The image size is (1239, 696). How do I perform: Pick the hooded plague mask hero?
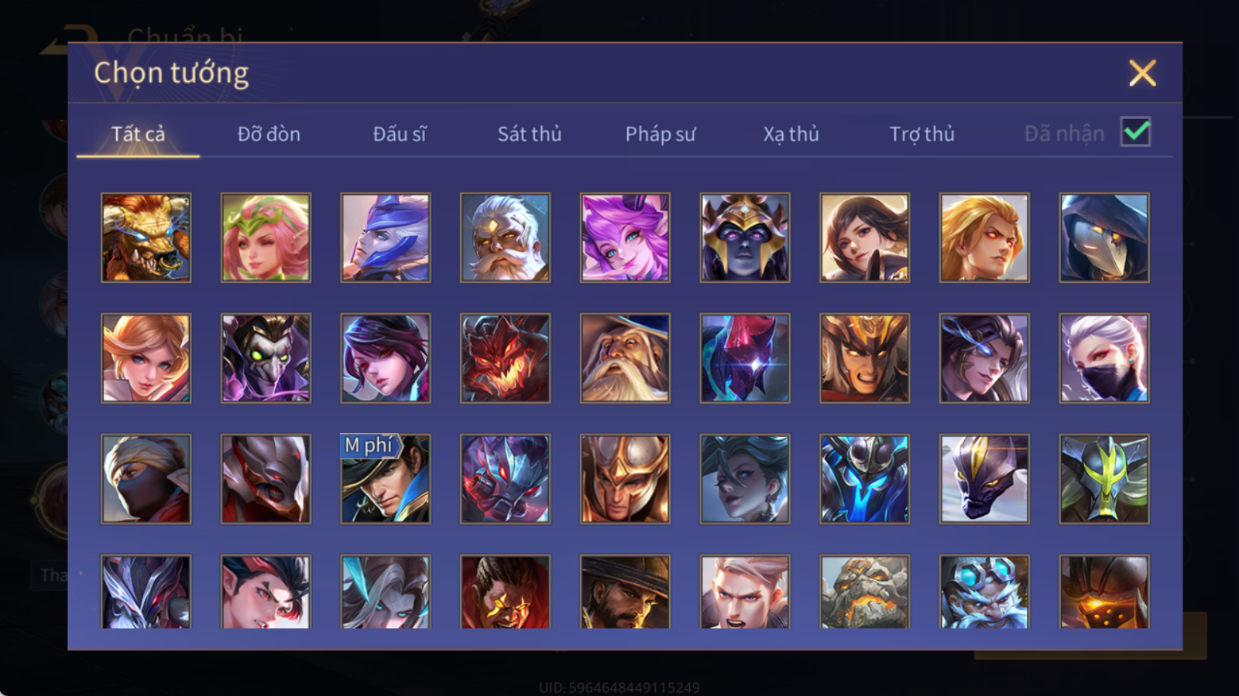1104,238
